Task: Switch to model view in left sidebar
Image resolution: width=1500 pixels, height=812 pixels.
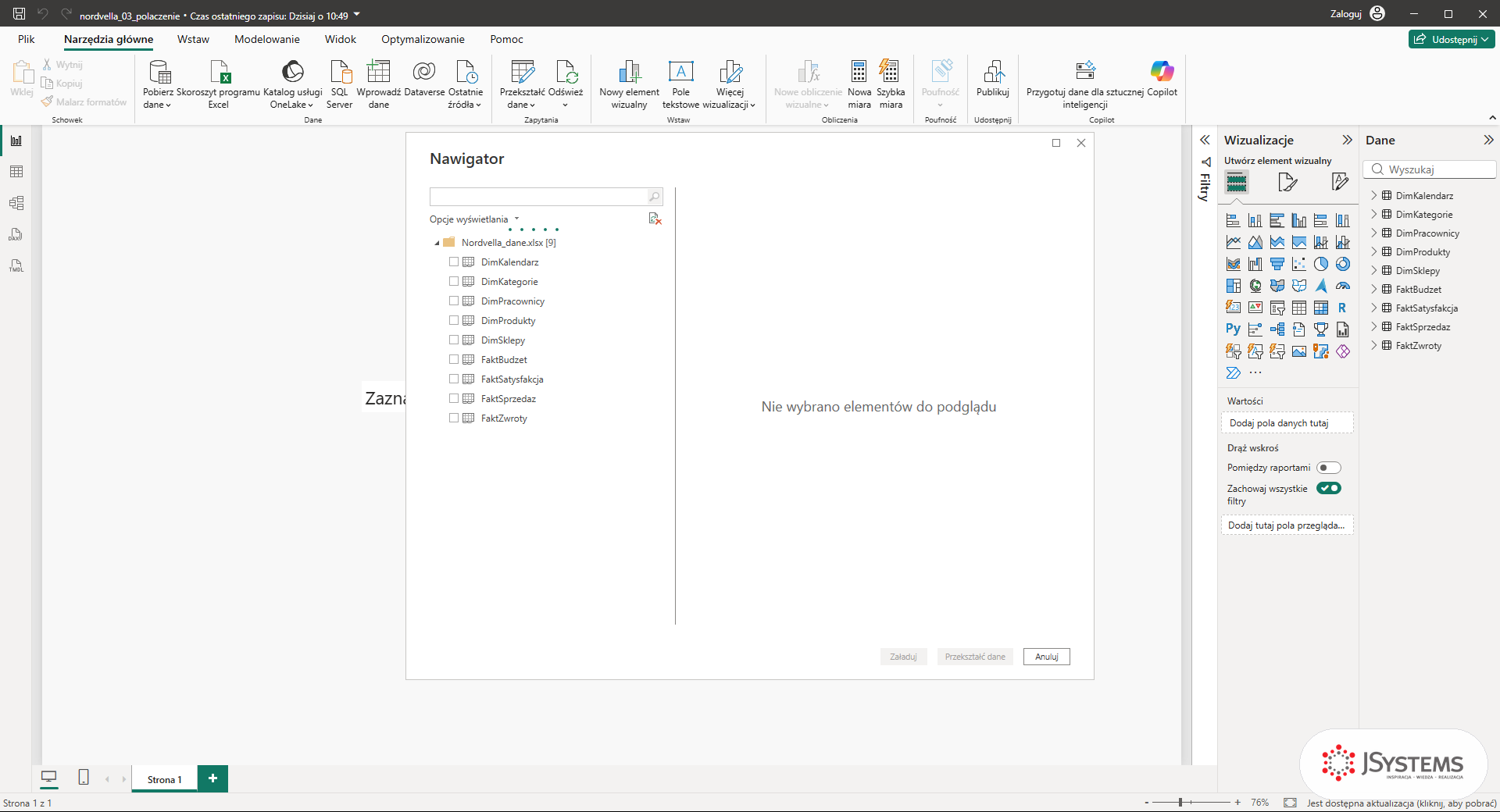Action: point(16,203)
